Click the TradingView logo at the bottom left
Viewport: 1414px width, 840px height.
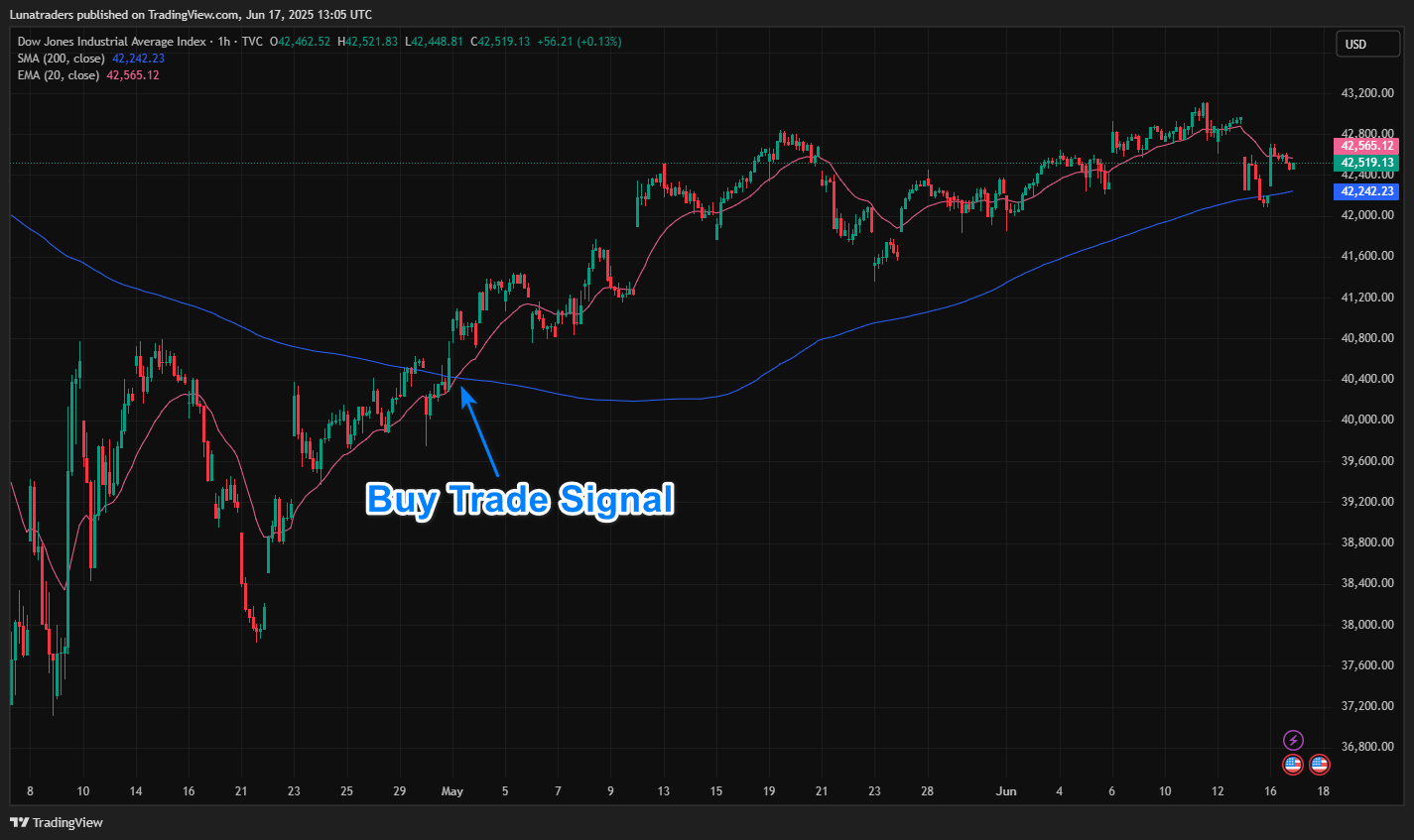coord(57,822)
